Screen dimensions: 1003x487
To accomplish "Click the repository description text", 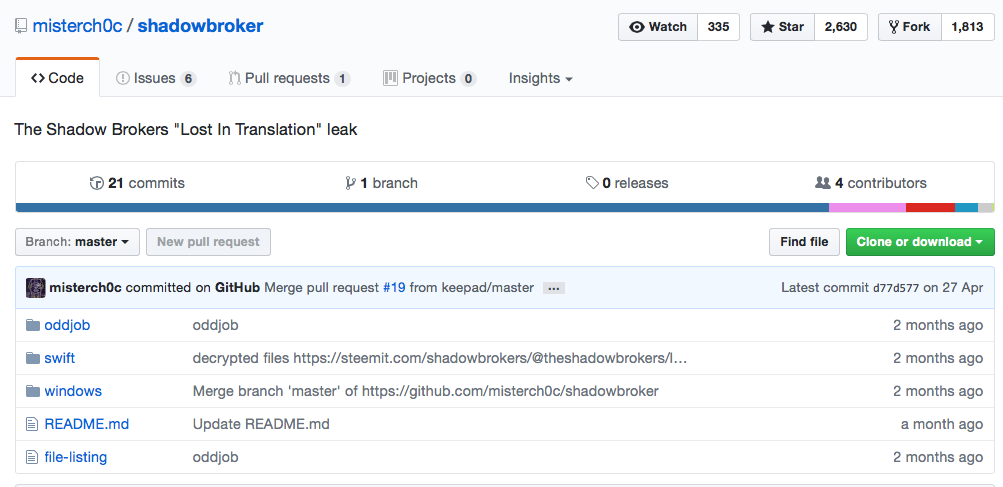I will 186,129.
